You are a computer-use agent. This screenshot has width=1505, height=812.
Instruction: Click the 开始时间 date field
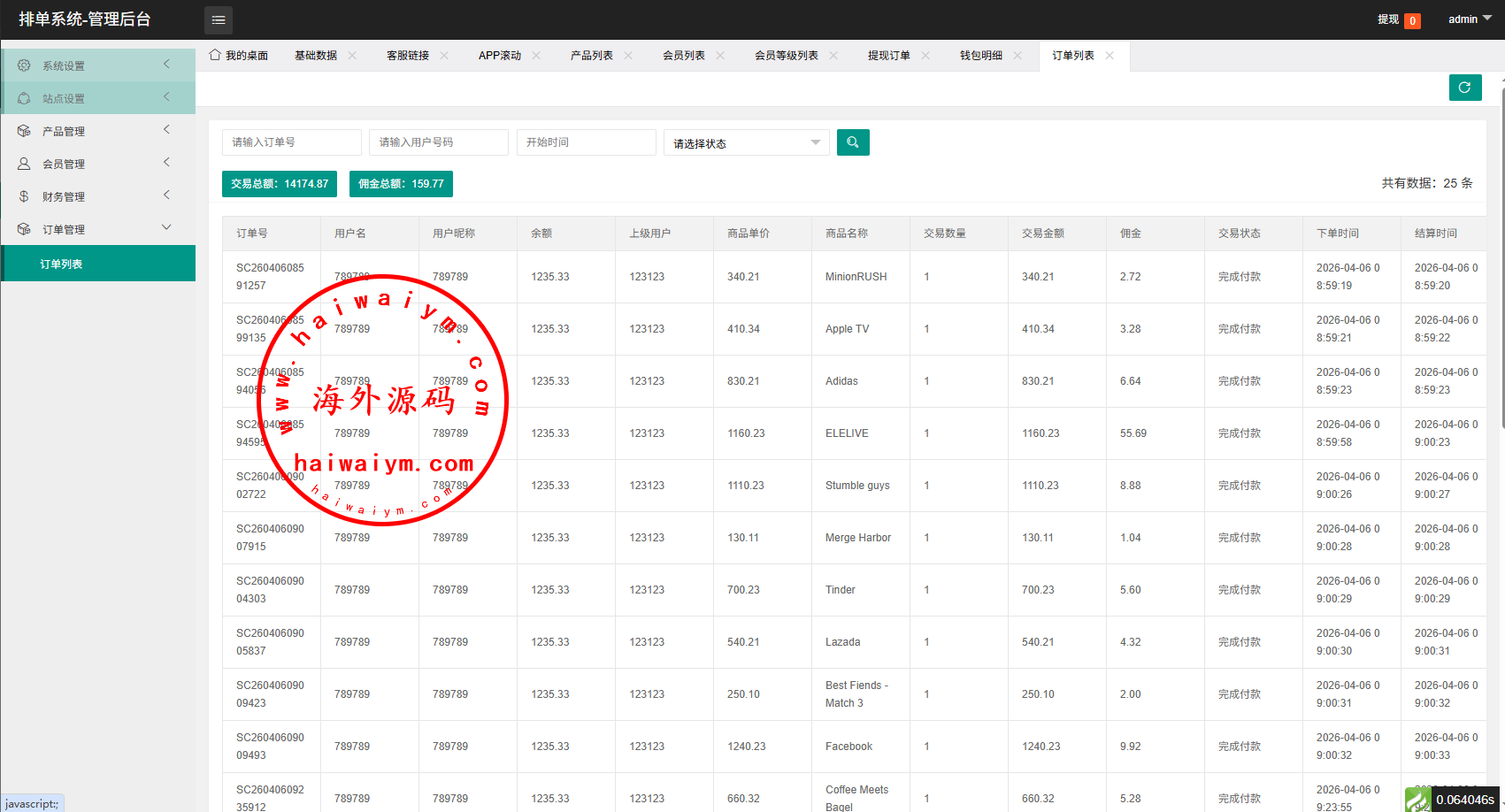586,142
